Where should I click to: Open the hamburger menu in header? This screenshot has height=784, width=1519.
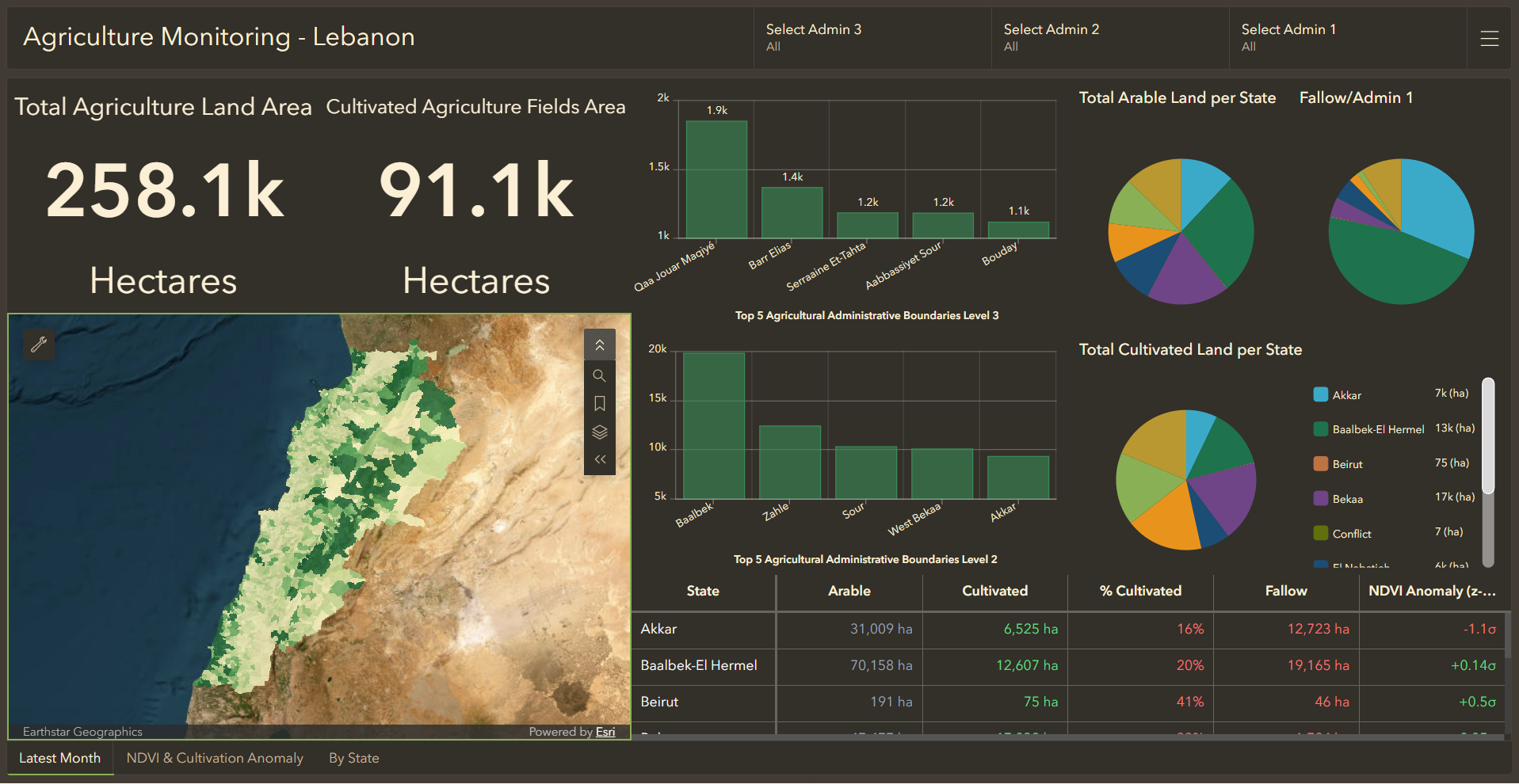pyautogui.click(x=1489, y=38)
